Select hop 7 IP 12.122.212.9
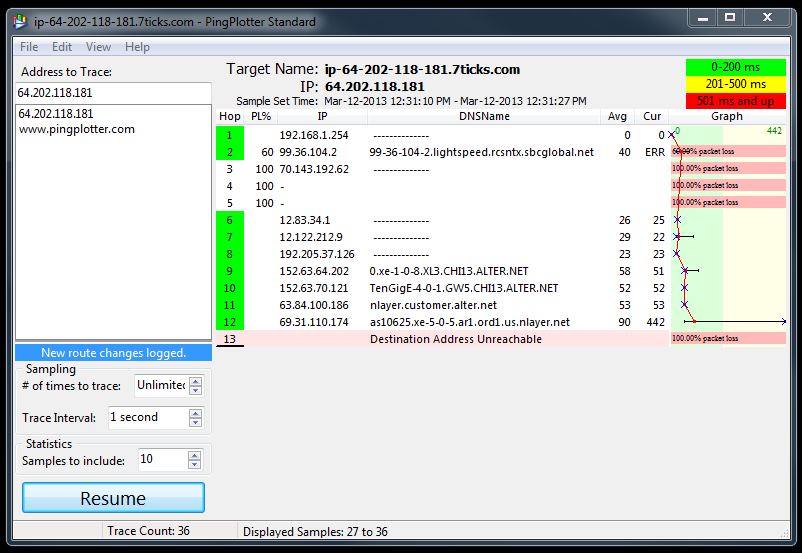The image size is (802, 553). (311, 237)
